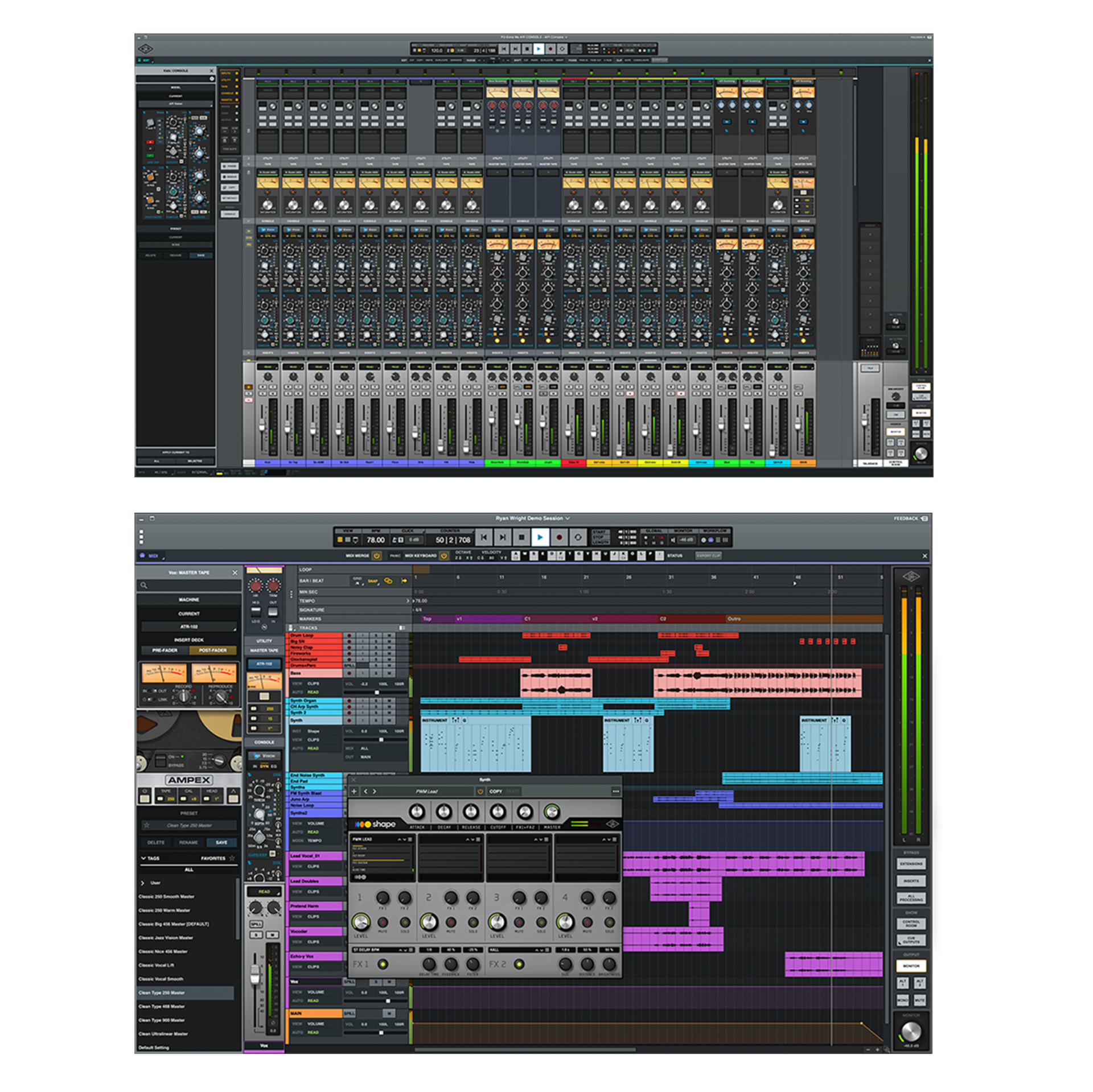Click the search magnifier in the Console settings panel
The height and width of the screenshot is (1092, 1093).
(x=144, y=585)
